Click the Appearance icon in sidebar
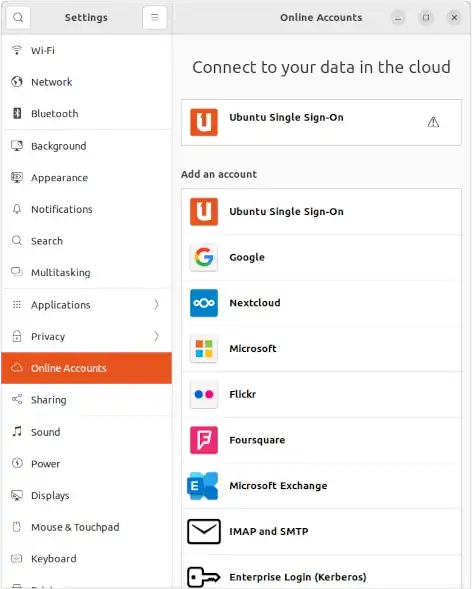472x589 pixels. click(17, 177)
